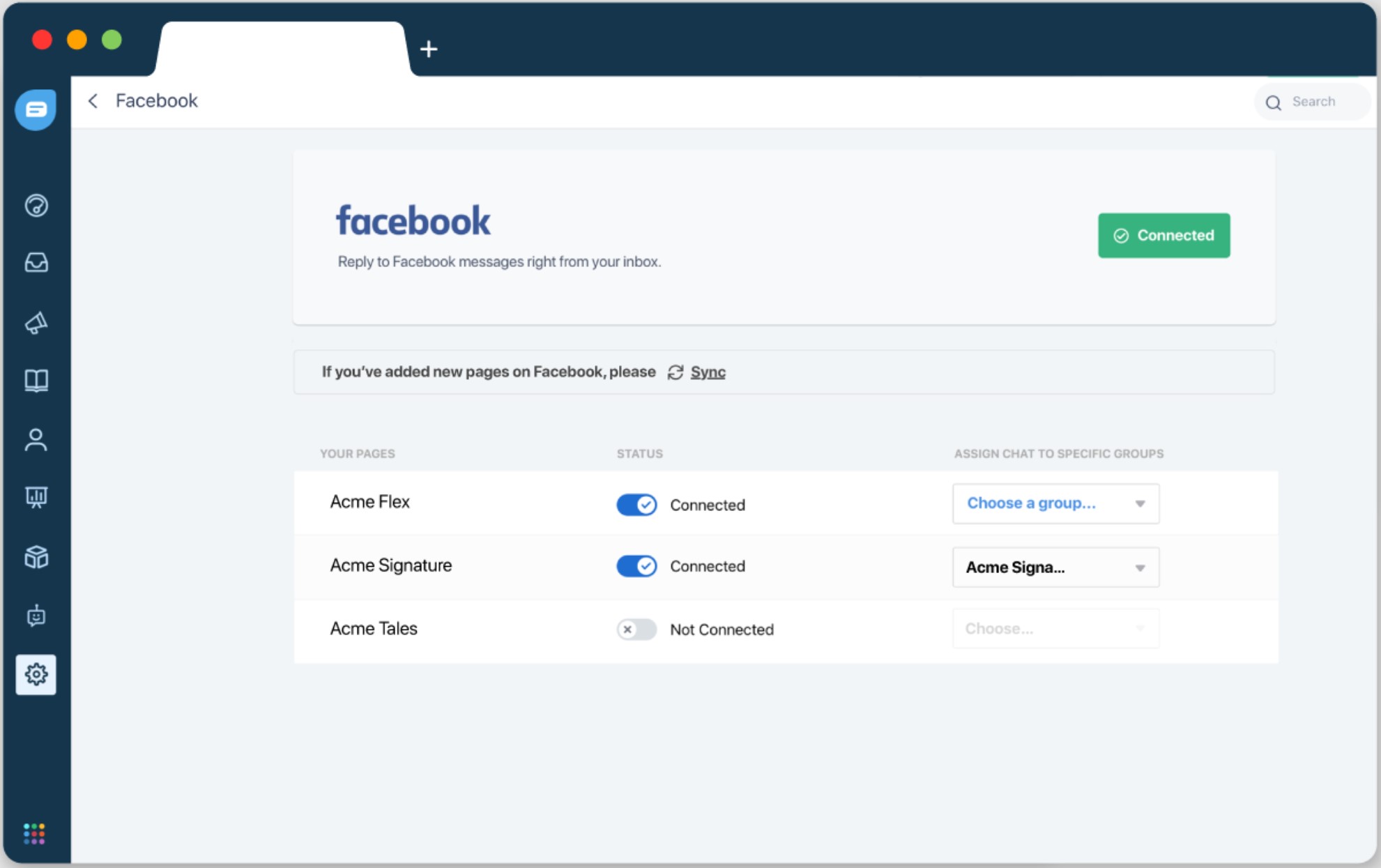This screenshot has width=1381, height=868.
Task: Open the inbox from the sidebar
Action: coord(36,263)
